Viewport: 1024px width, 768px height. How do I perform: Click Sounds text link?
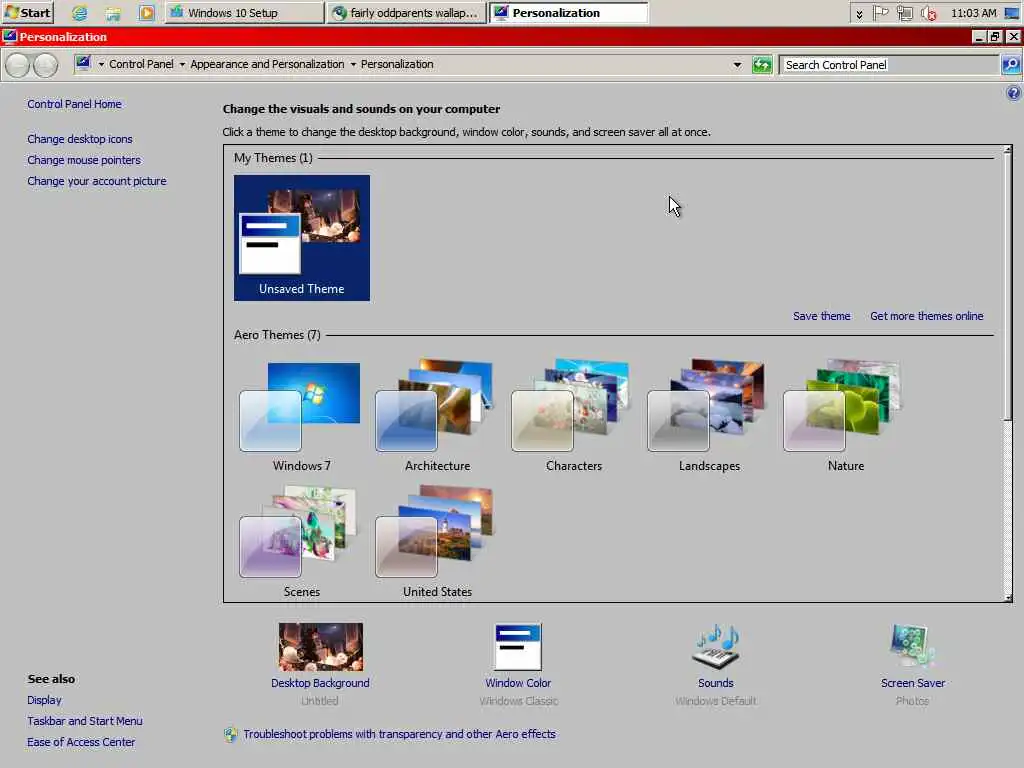(716, 683)
